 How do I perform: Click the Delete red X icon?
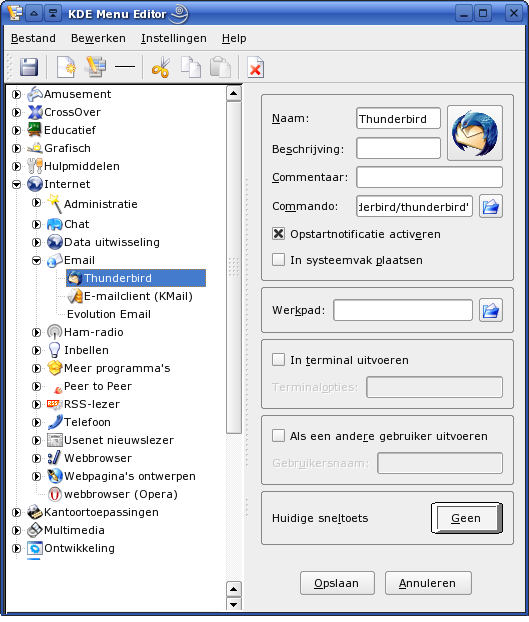tap(255, 67)
